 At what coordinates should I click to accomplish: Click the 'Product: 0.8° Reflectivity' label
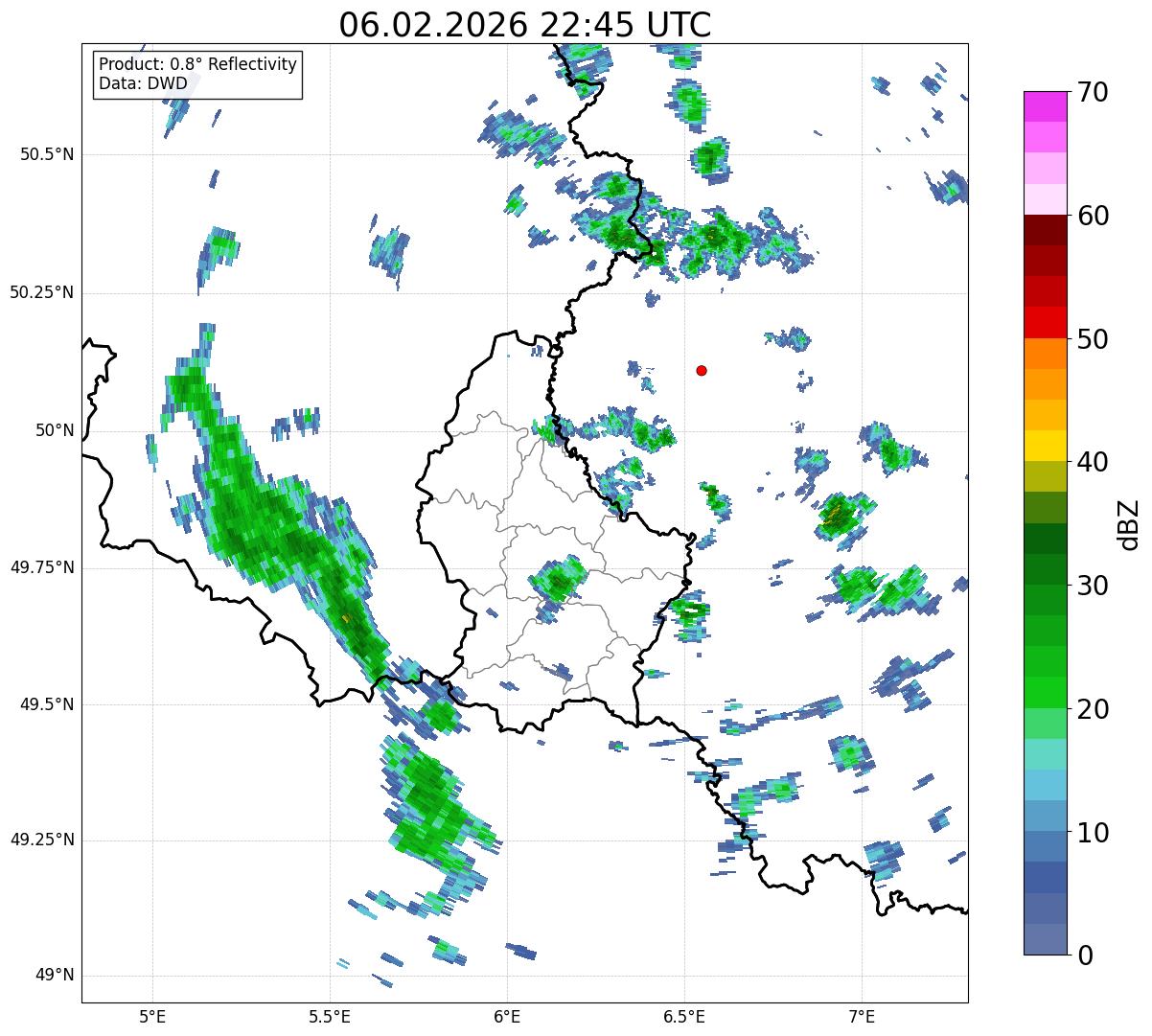[x=198, y=64]
